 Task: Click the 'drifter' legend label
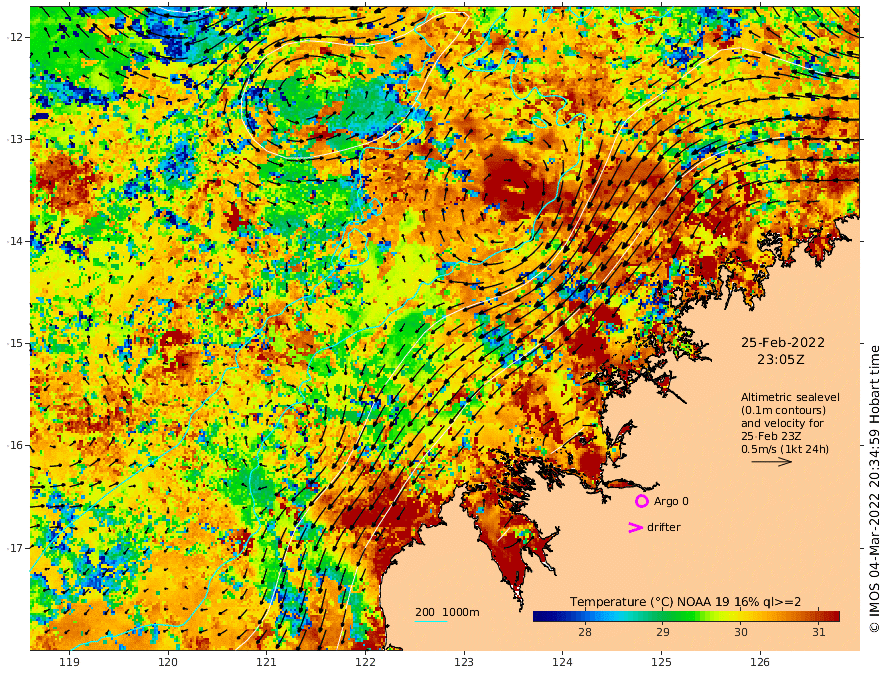tap(663, 527)
